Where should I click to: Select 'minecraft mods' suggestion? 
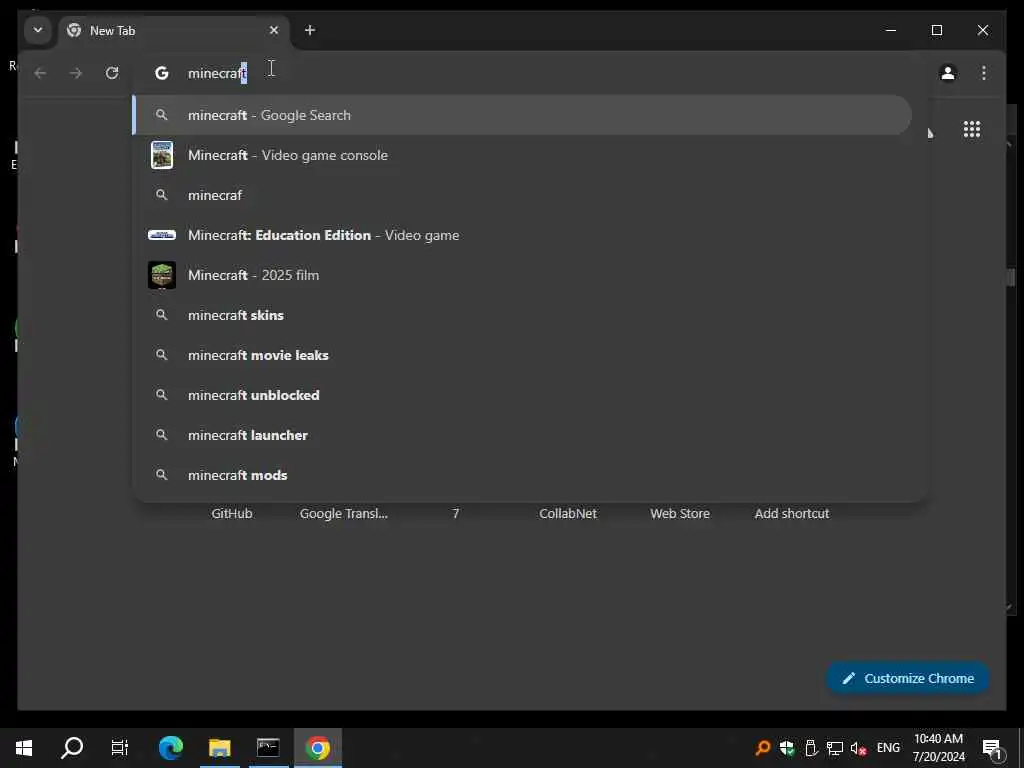click(x=522, y=475)
